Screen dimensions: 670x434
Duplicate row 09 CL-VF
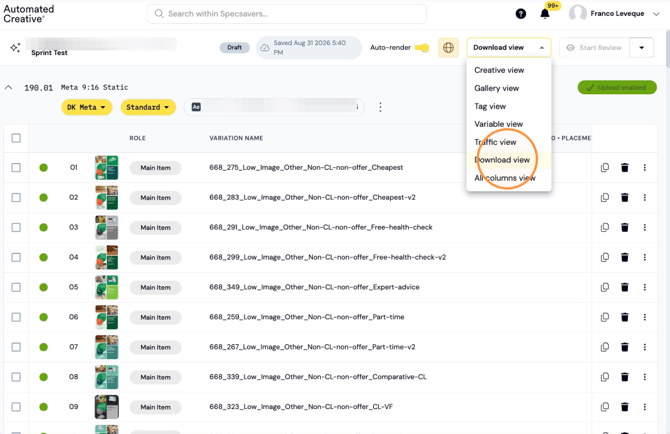tap(605, 407)
